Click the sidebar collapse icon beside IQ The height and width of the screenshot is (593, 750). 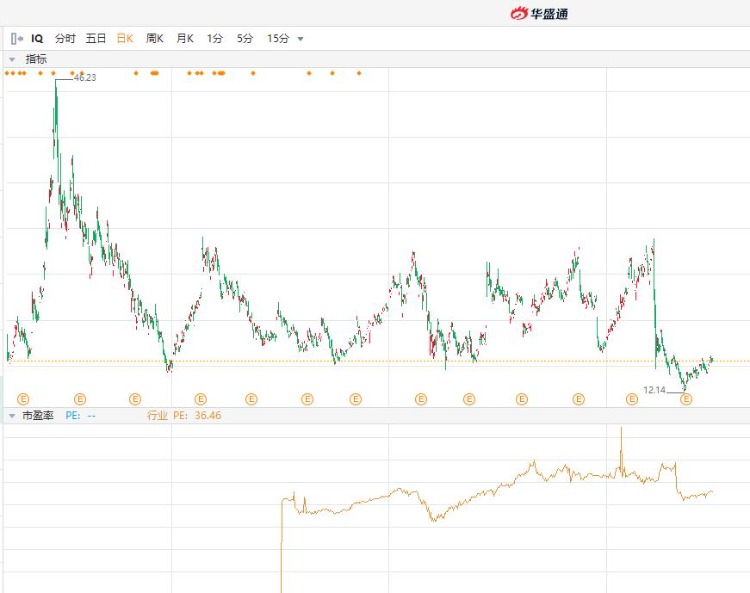[x=16, y=38]
